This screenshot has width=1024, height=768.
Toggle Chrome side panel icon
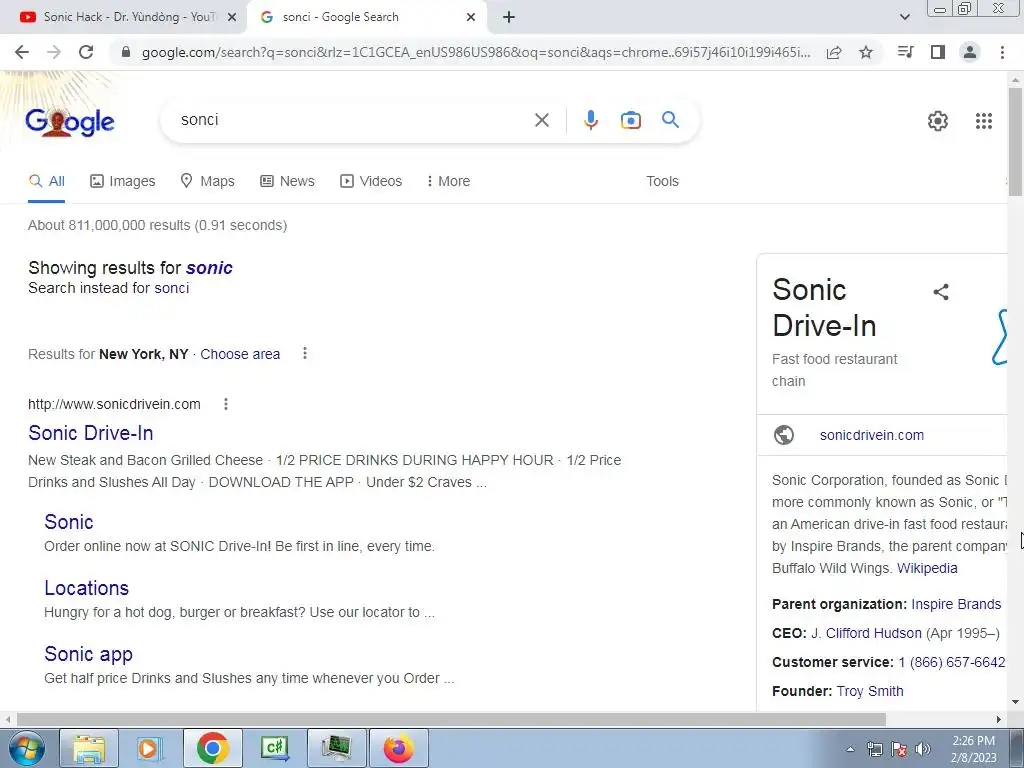coord(938,52)
